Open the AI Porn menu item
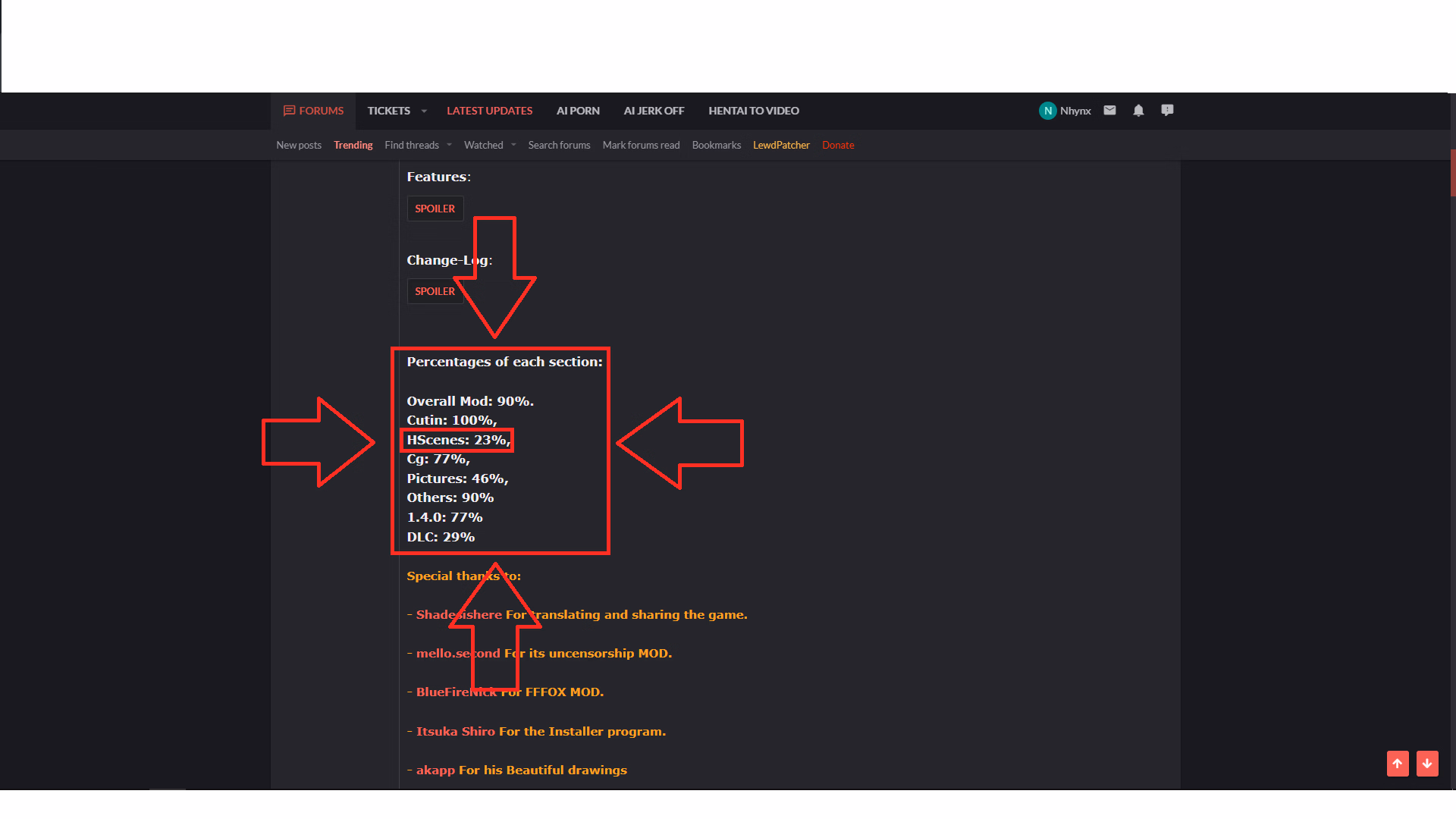This screenshot has width=1456, height=819. tap(578, 111)
